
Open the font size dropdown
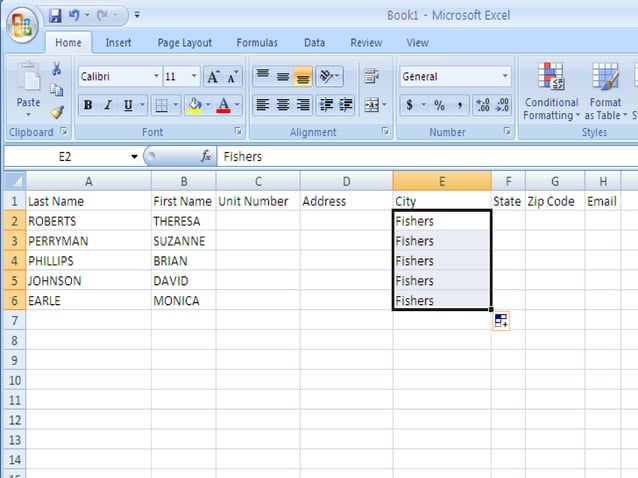[x=194, y=76]
